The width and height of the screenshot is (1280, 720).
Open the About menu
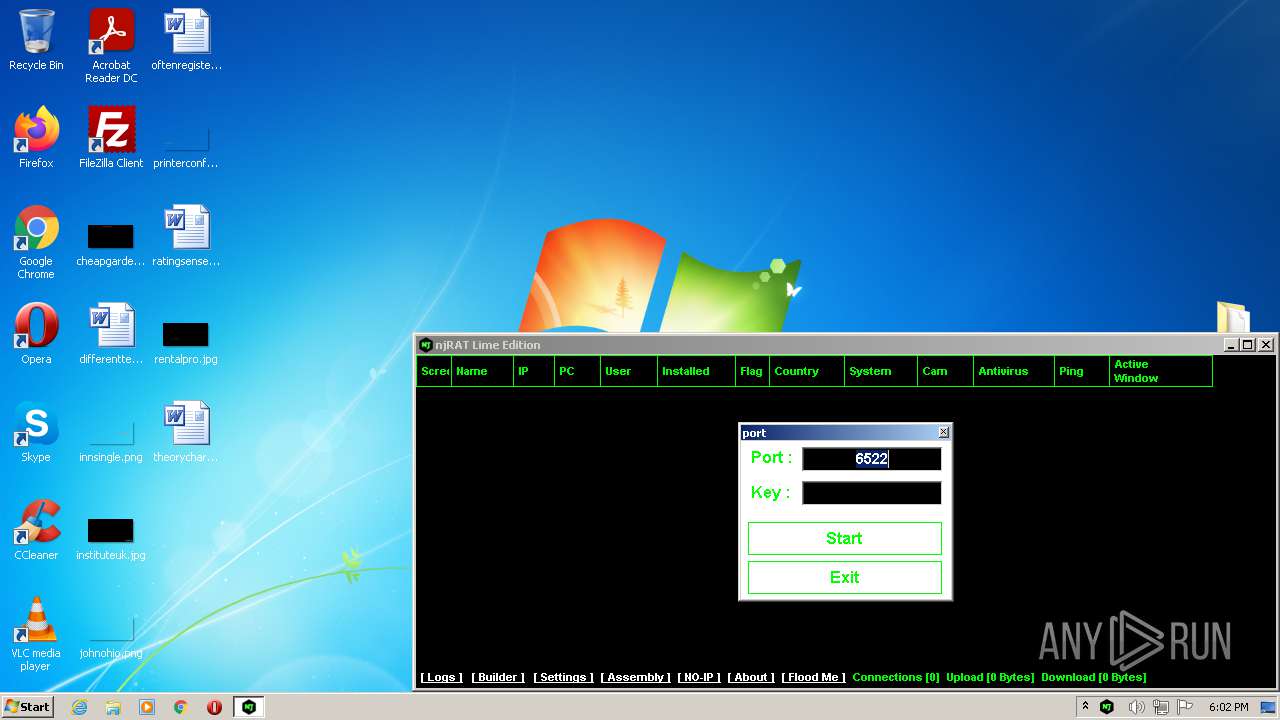[x=751, y=677]
